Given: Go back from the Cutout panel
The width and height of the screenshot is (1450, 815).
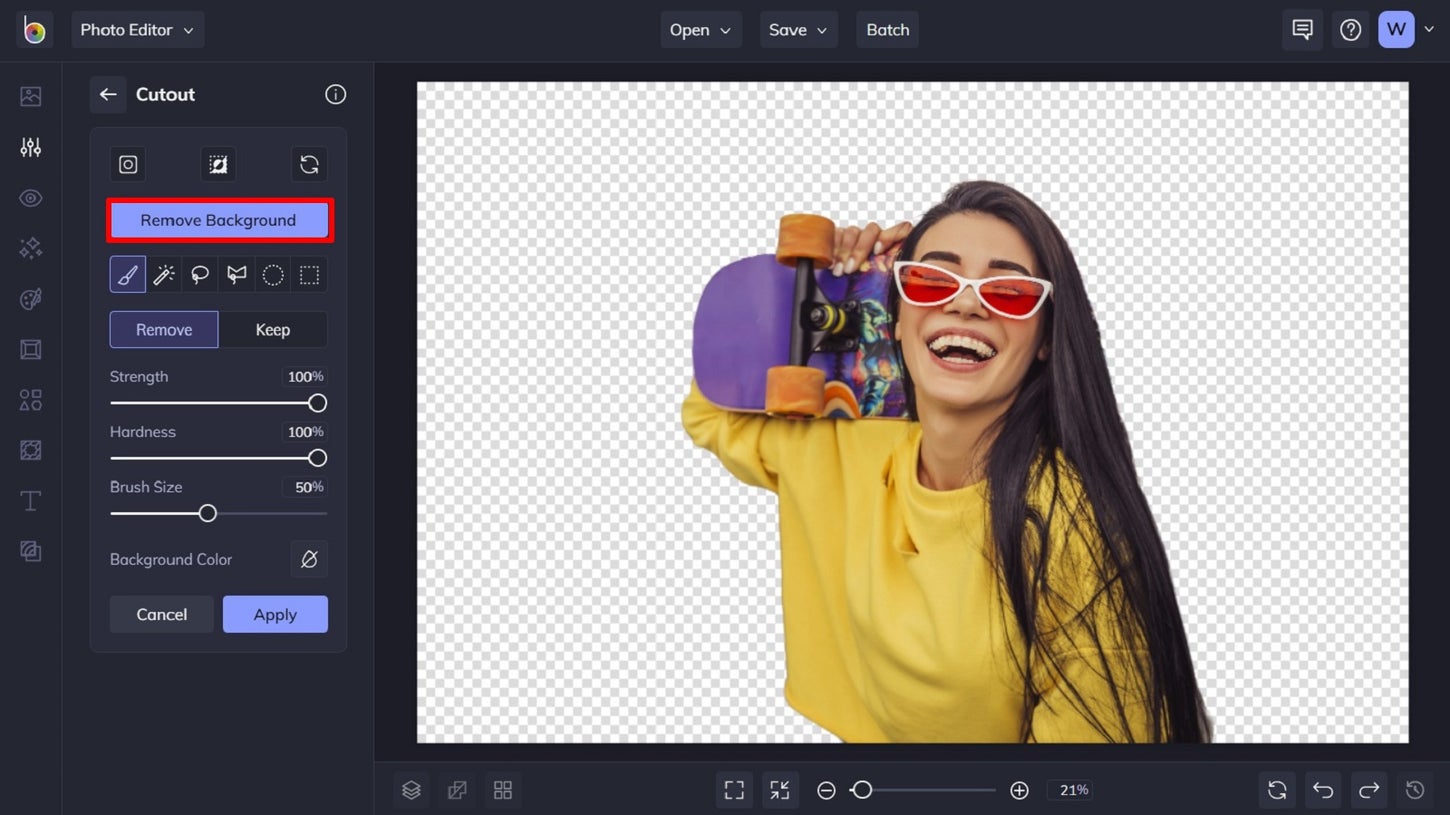Looking at the screenshot, I should tap(108, 94).
